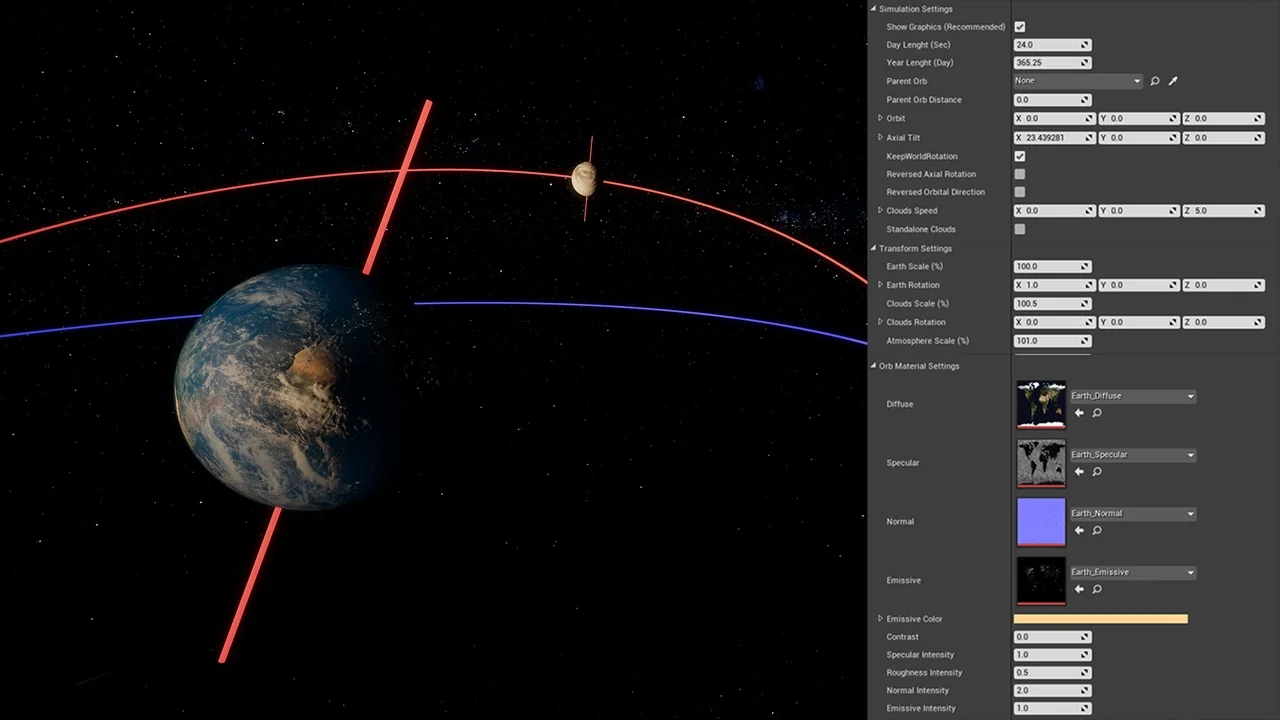Use selected asset arrow for Specular texture
Viewport: 1280px width, 720px height.
pyautogui.click(x=1079, y=472)
